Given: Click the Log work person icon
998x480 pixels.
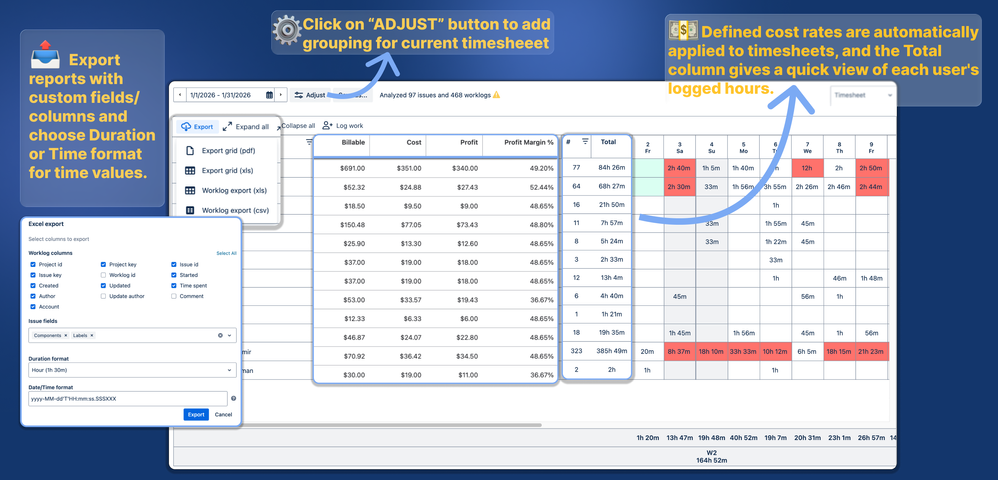Looking at the screenshot, I should [x=327, y=125].
